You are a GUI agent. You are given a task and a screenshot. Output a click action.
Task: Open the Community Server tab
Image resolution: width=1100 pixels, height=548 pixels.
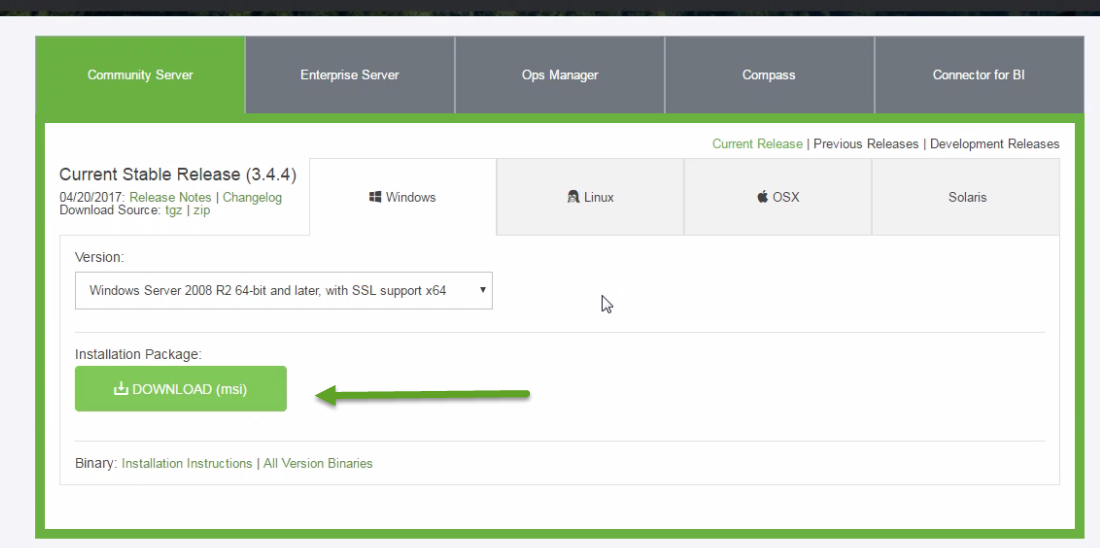(x=140, y=75)
